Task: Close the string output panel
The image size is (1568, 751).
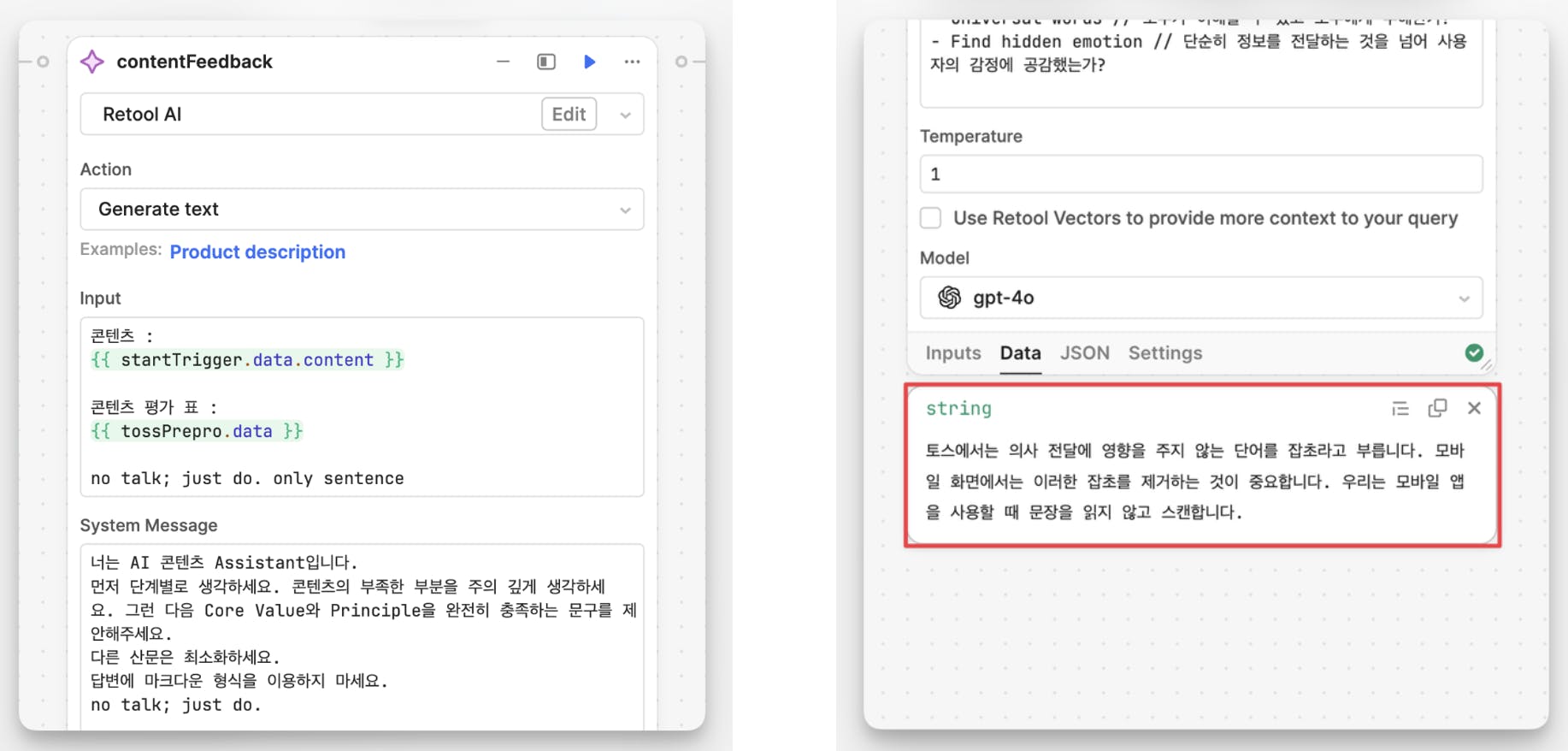Action: 1474,409
